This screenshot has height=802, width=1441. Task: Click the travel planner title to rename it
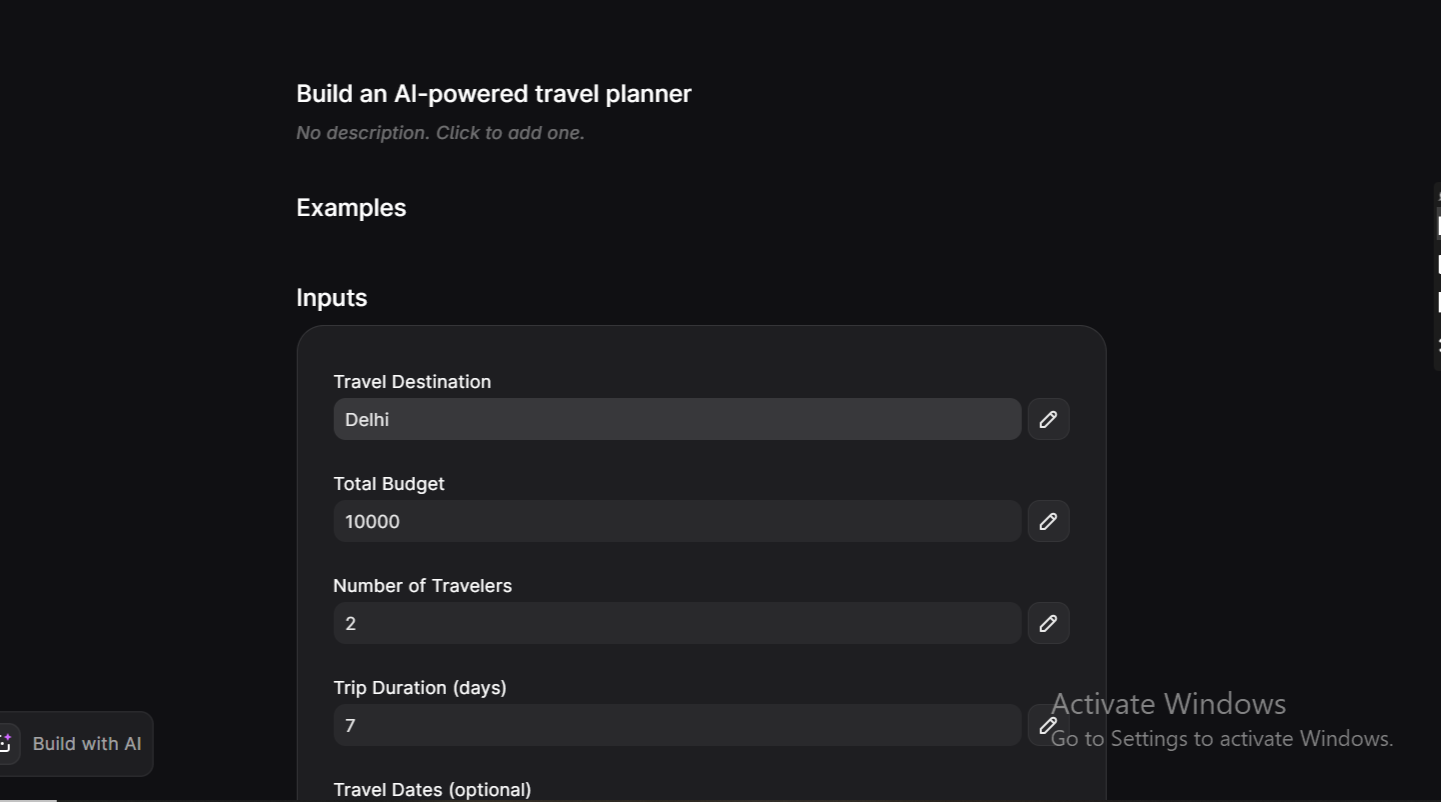493,93
